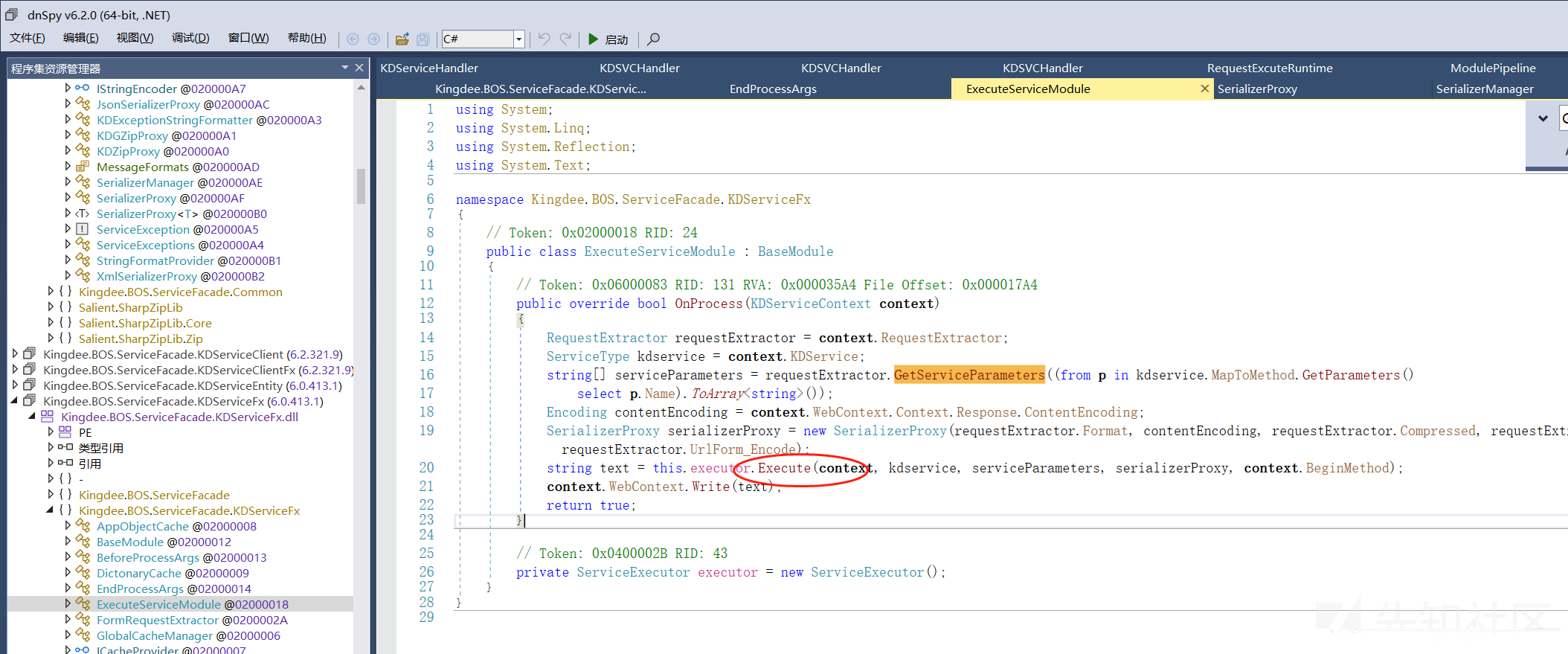Screen dimensions: 1568x654
Task: Click the collapse chevron at editor top right
Action: point(1543,118)
